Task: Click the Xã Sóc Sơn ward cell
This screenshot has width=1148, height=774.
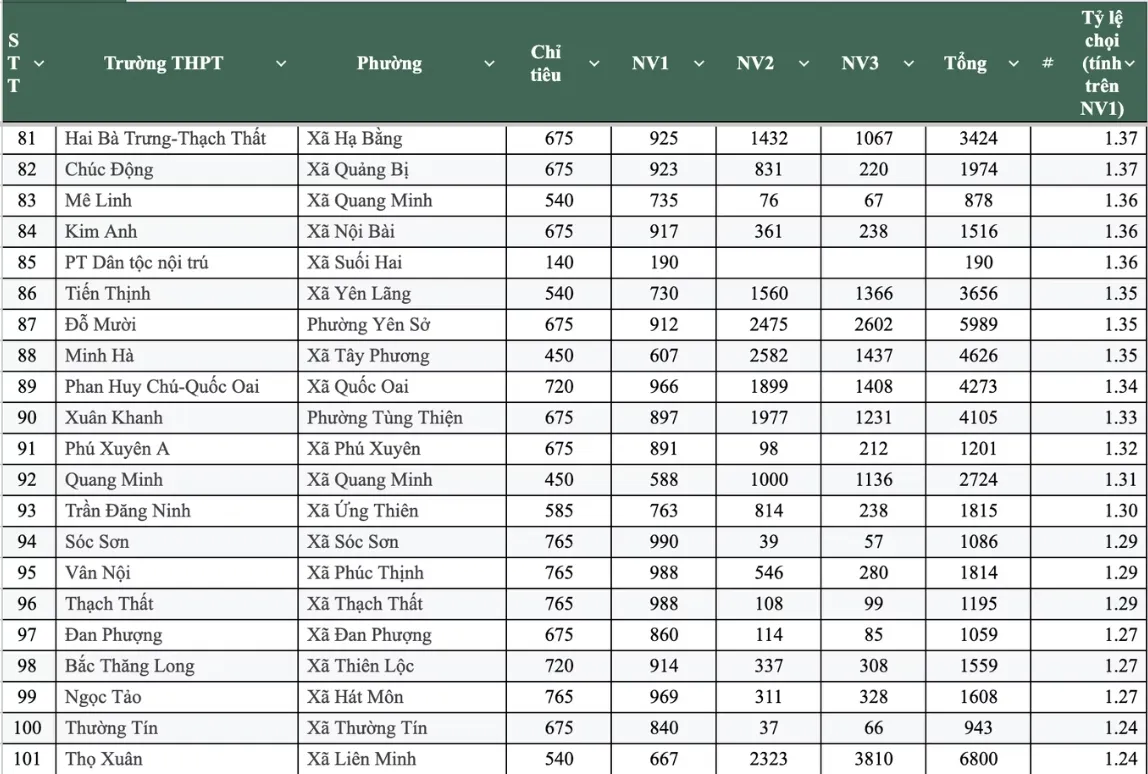Action: click(x=353, y=541)
